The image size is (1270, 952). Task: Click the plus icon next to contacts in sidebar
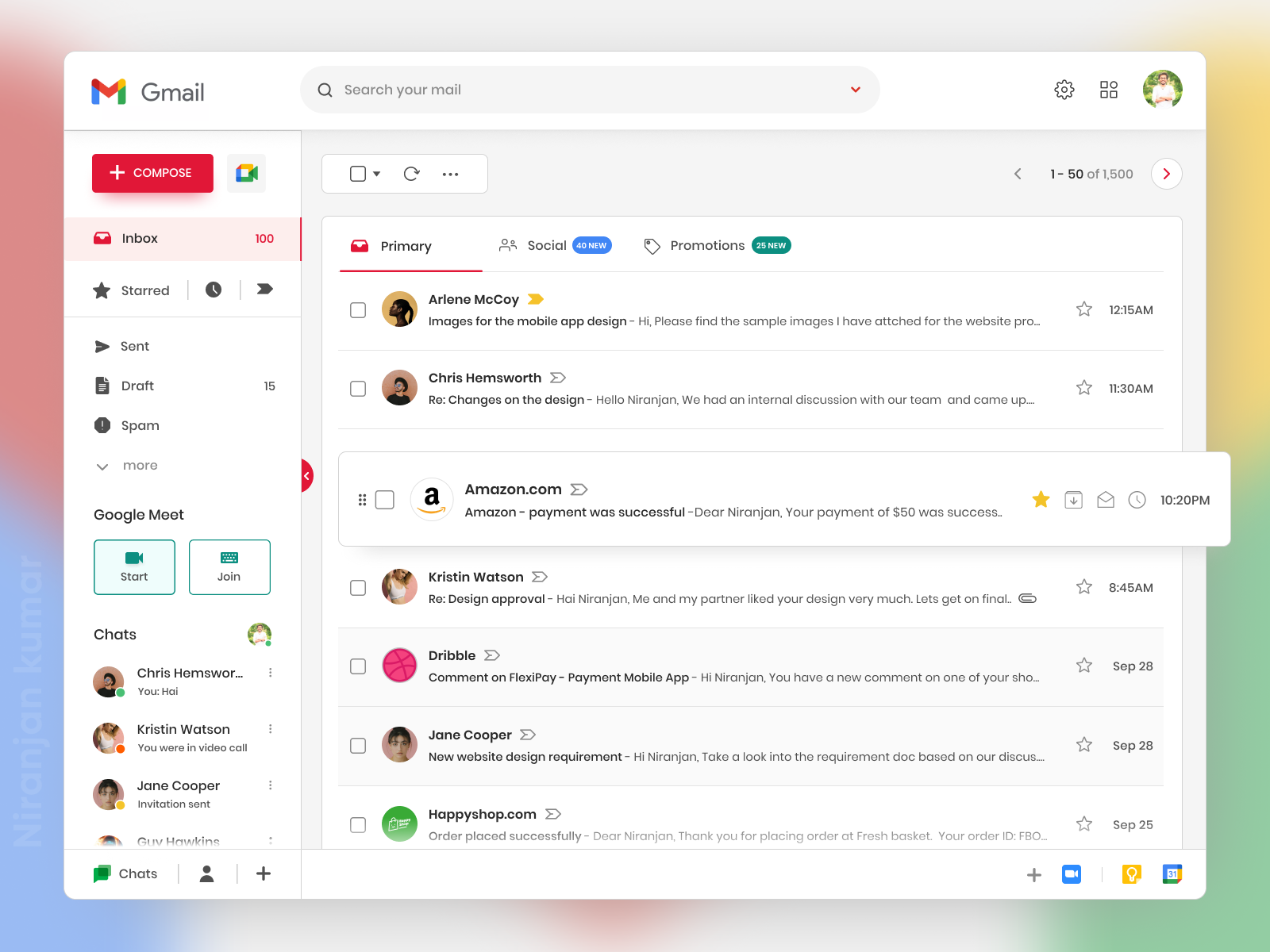[264, 873]
